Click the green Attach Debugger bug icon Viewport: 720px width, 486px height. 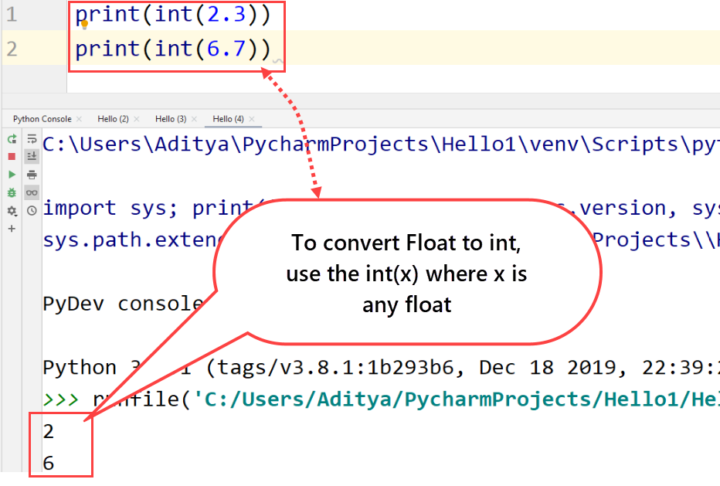pos(12,192)
